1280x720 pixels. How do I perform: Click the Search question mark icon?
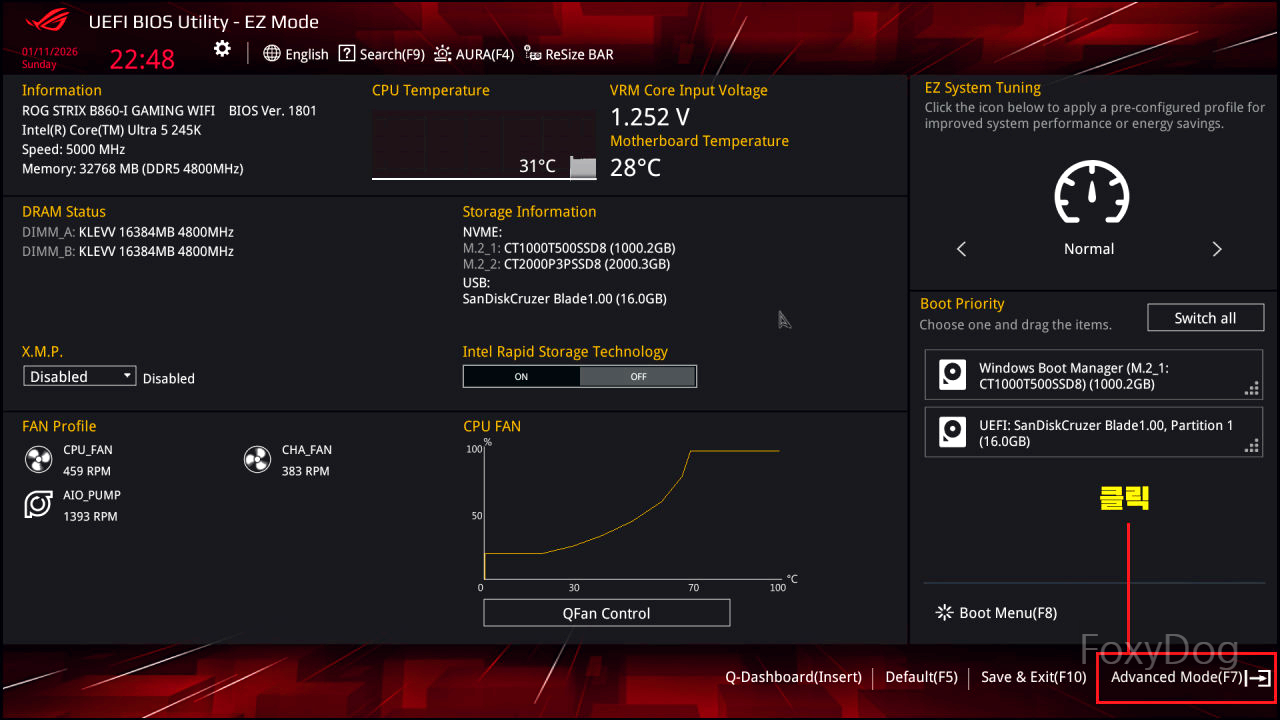347,53
